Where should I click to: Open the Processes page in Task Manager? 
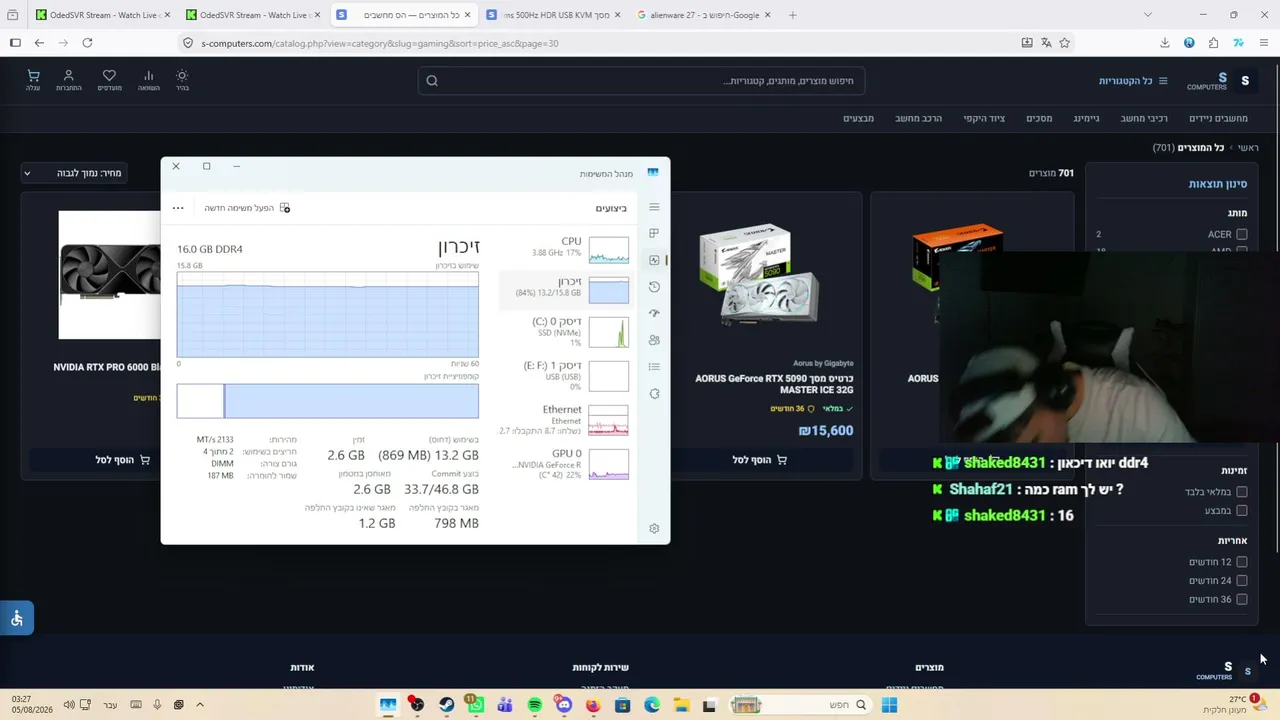[654, 233]
